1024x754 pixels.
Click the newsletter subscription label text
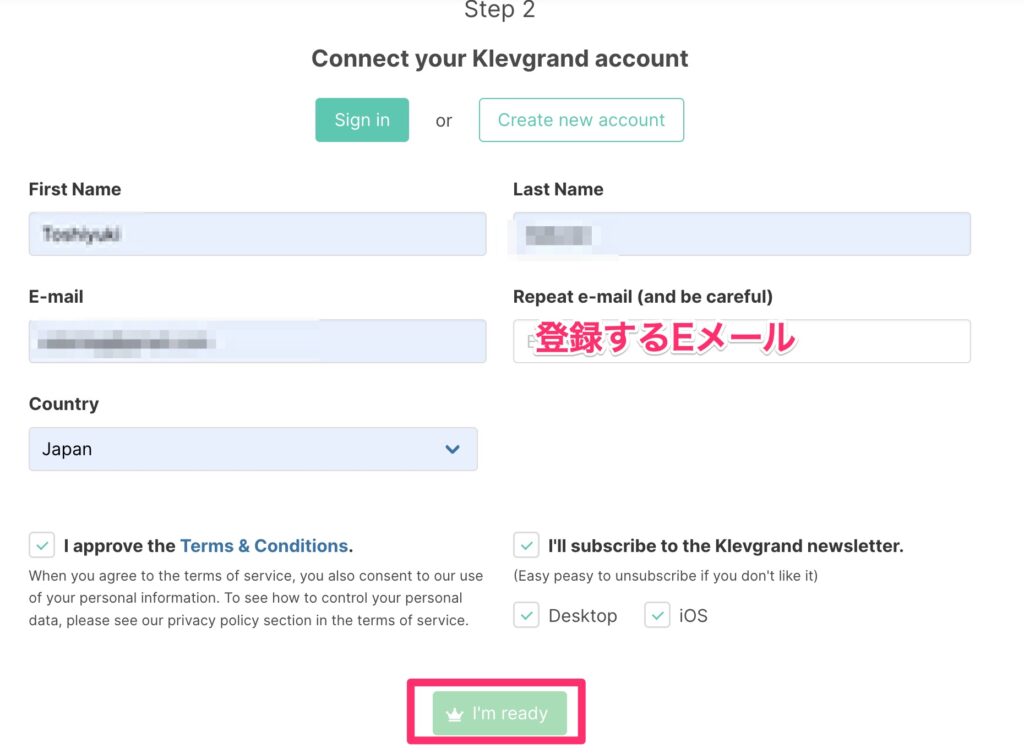point(725,546)
